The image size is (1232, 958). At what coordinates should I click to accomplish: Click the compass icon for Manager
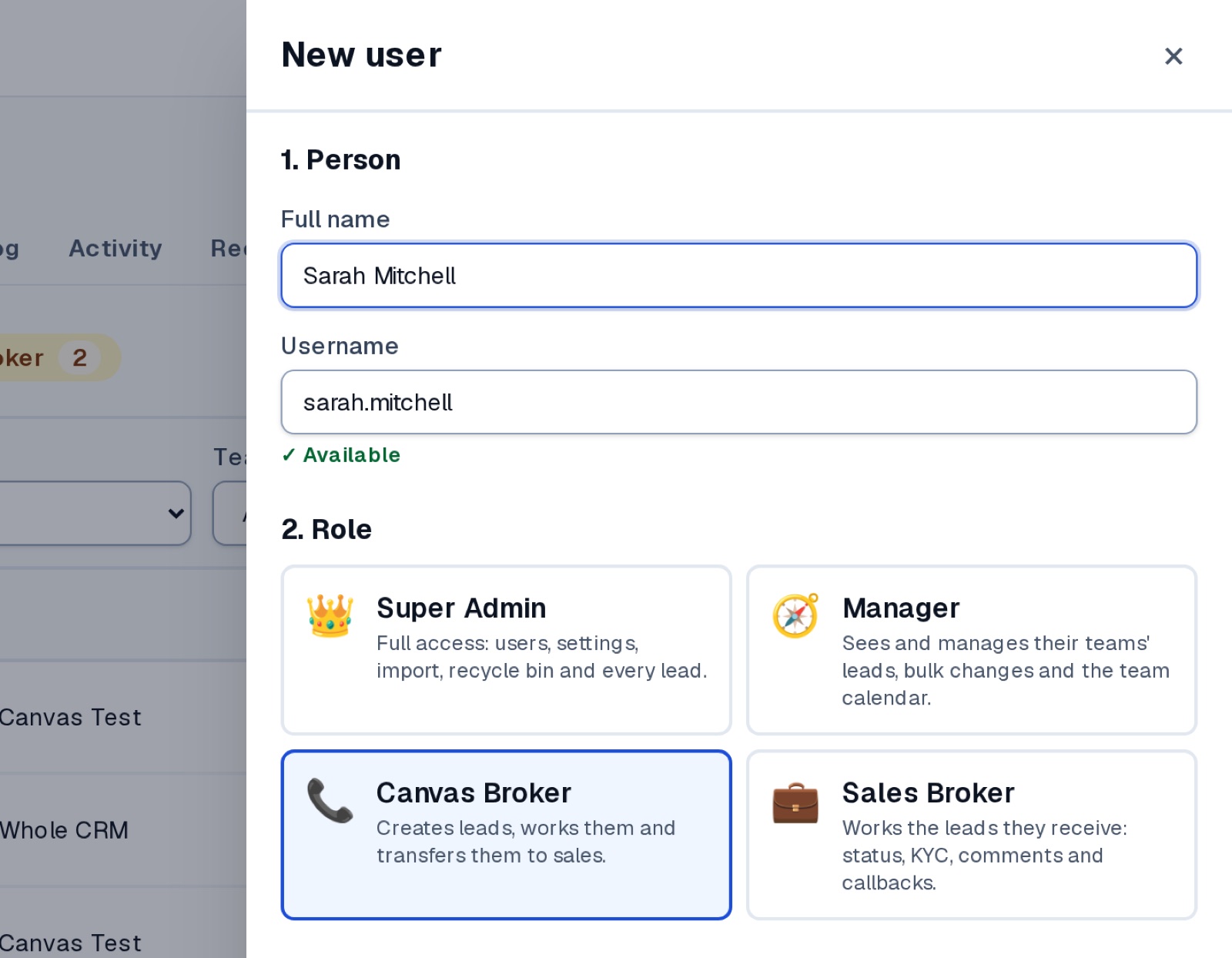pyautogui.click(x=795, y=615)
